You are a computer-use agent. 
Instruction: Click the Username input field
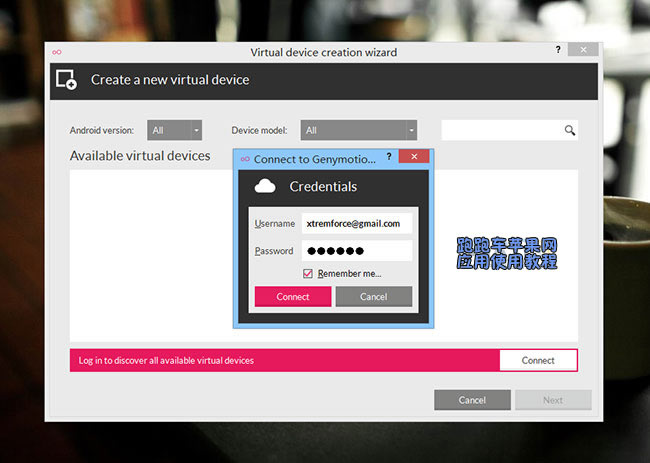tap(357, 223)
